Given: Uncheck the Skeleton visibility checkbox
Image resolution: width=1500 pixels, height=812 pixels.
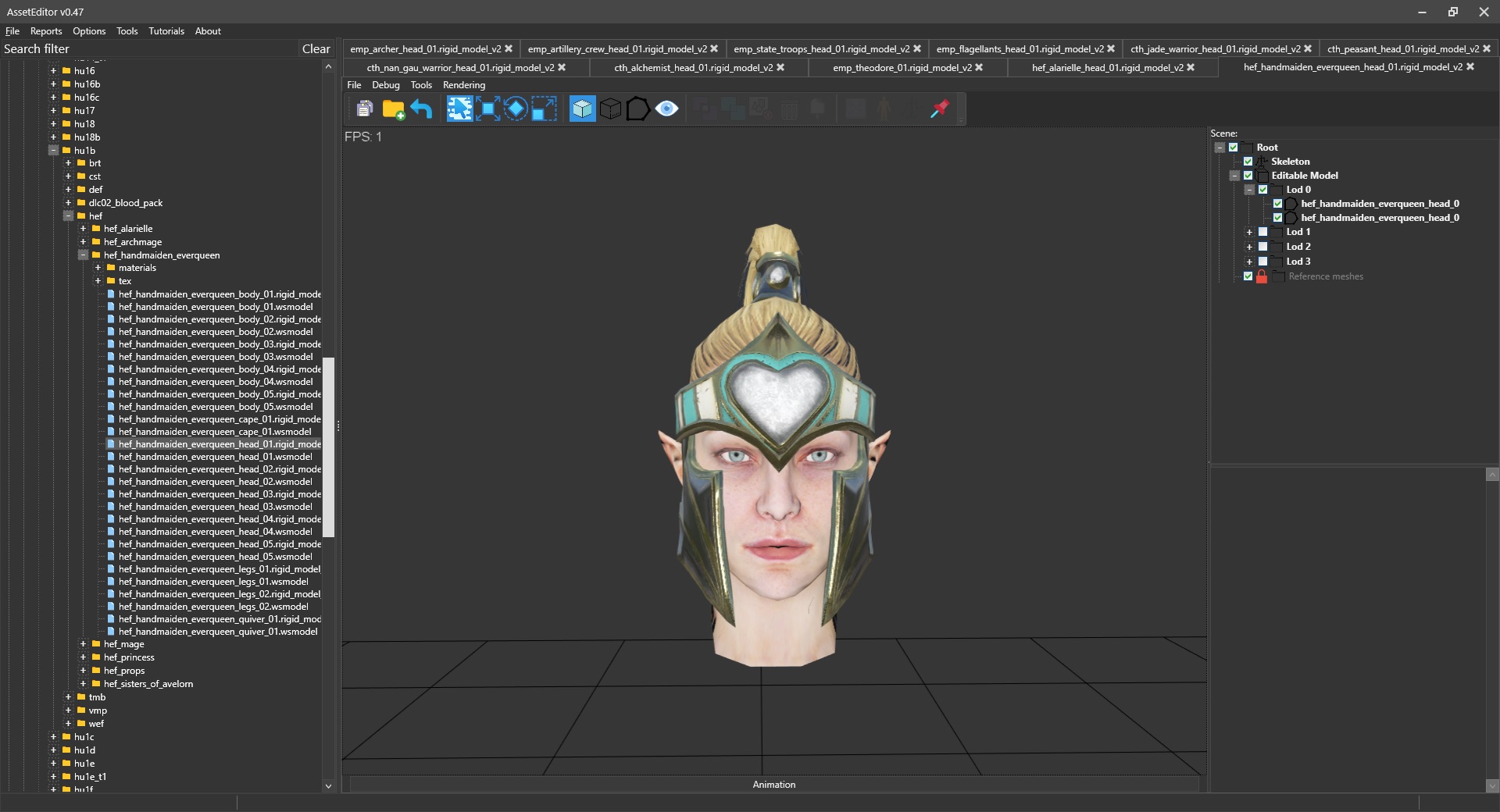Looking at the screenshot, I should 1248,162.
